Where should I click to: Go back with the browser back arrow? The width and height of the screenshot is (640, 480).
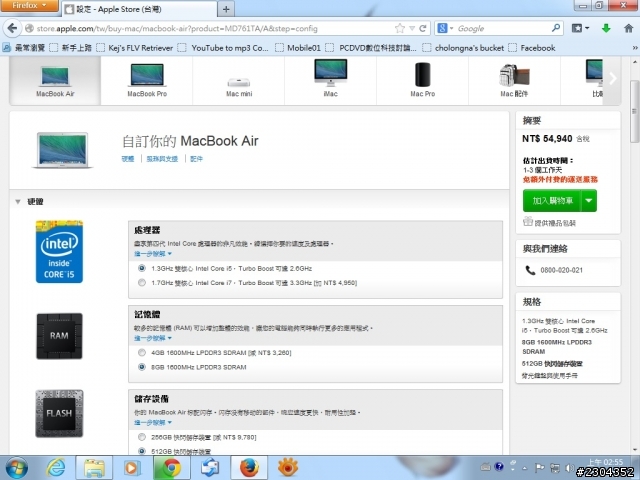point(12,28)
